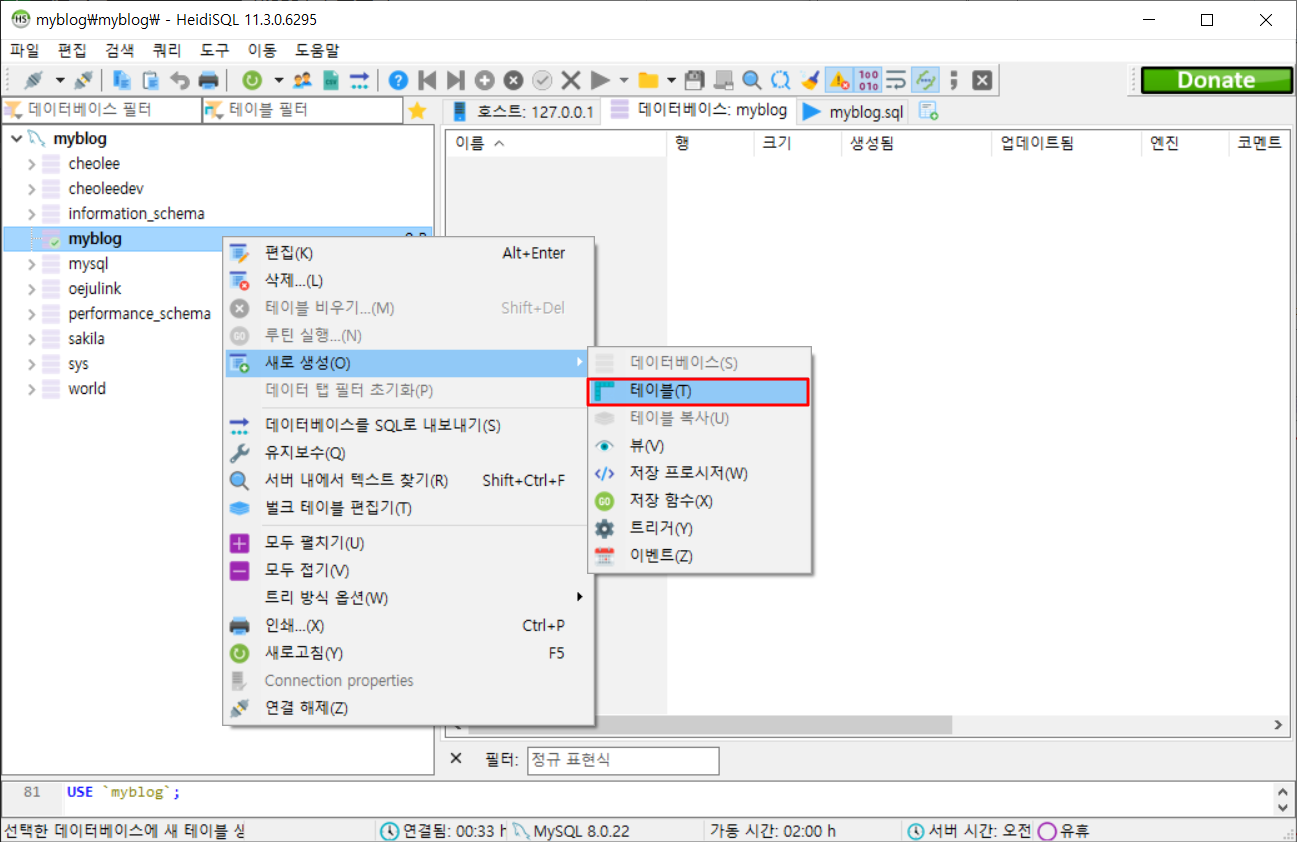This screenshot has height=842, width=1297.
Task: Toggle the binary as hex 0101 button
Action: click(x=867, y=80)
